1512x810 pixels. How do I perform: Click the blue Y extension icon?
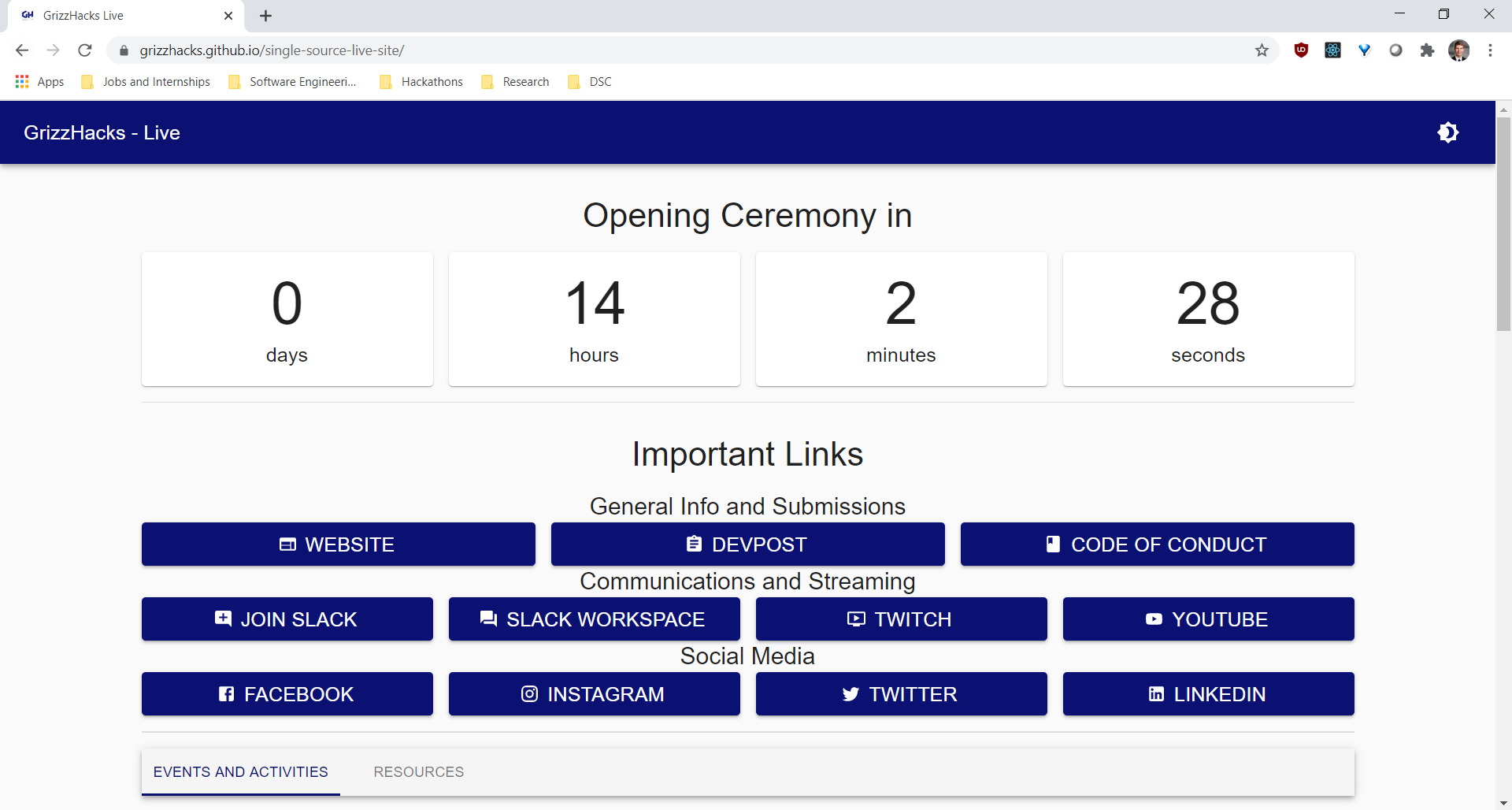pyautogui.click(x=1364, y=50)
